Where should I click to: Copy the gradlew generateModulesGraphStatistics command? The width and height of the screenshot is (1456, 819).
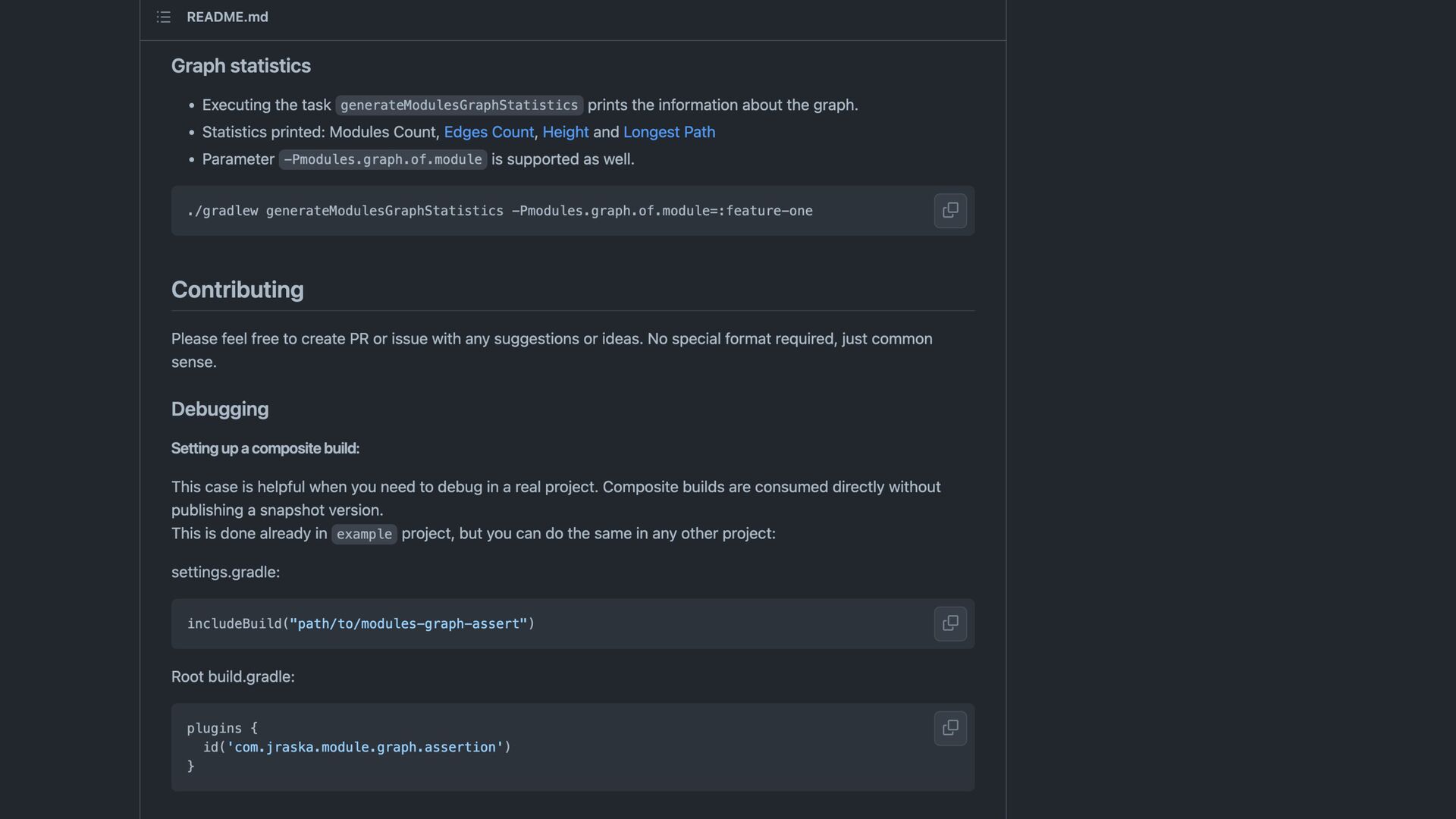(x=950, y=211)
